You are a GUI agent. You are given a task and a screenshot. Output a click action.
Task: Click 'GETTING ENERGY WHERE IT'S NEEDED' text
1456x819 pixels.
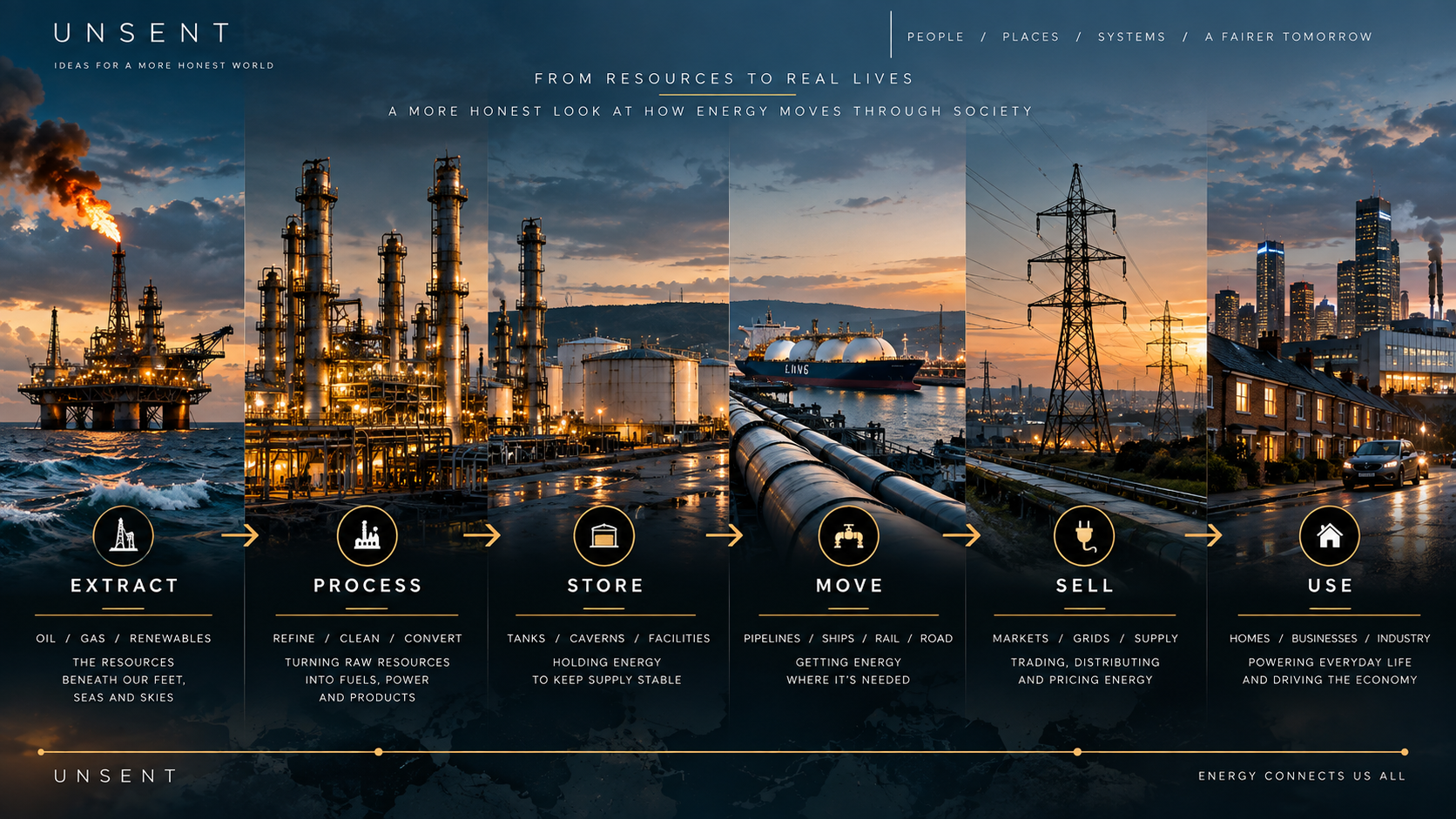tap(848, 671)
